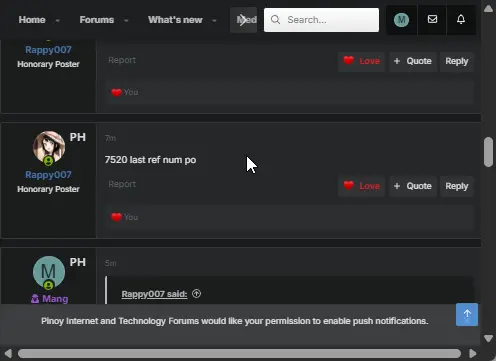Image resolution: width=496 pixels, height=361 pixels.
Task: Love the '7520 last ref num po' post
Action: click(362, 186)
